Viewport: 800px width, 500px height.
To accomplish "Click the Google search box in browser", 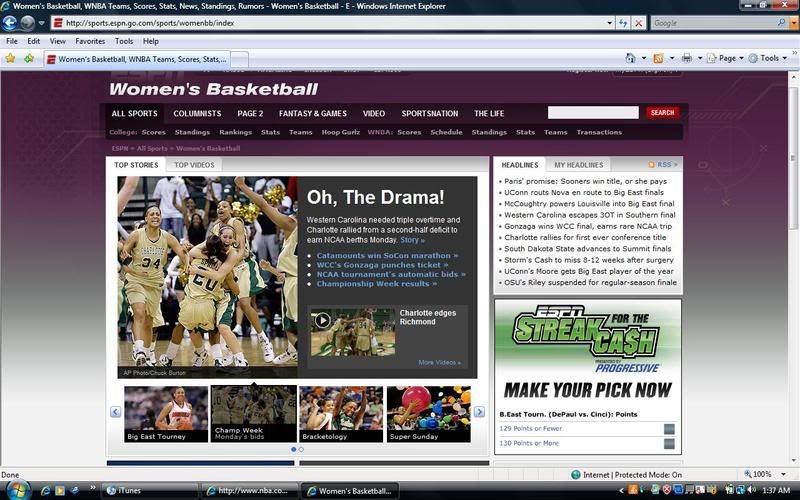I will pyautogui.click(x=713, y=23).
